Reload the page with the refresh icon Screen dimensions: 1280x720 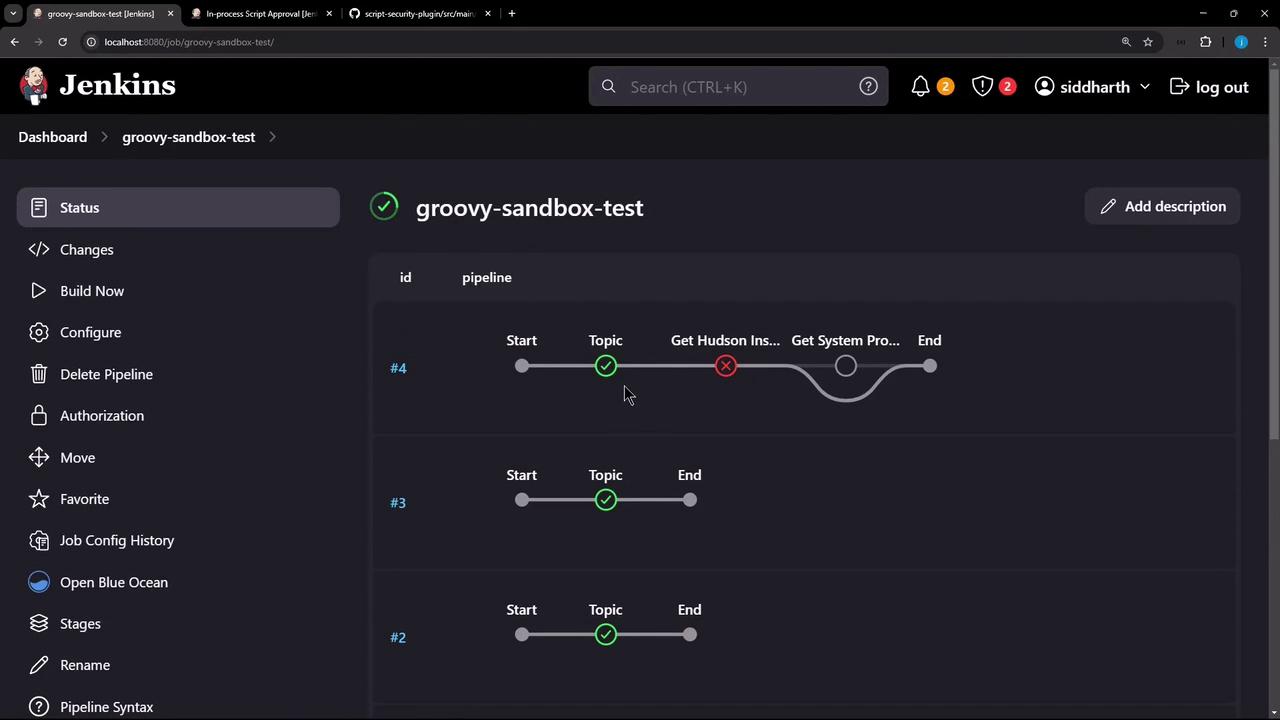[x=62, y=42]
